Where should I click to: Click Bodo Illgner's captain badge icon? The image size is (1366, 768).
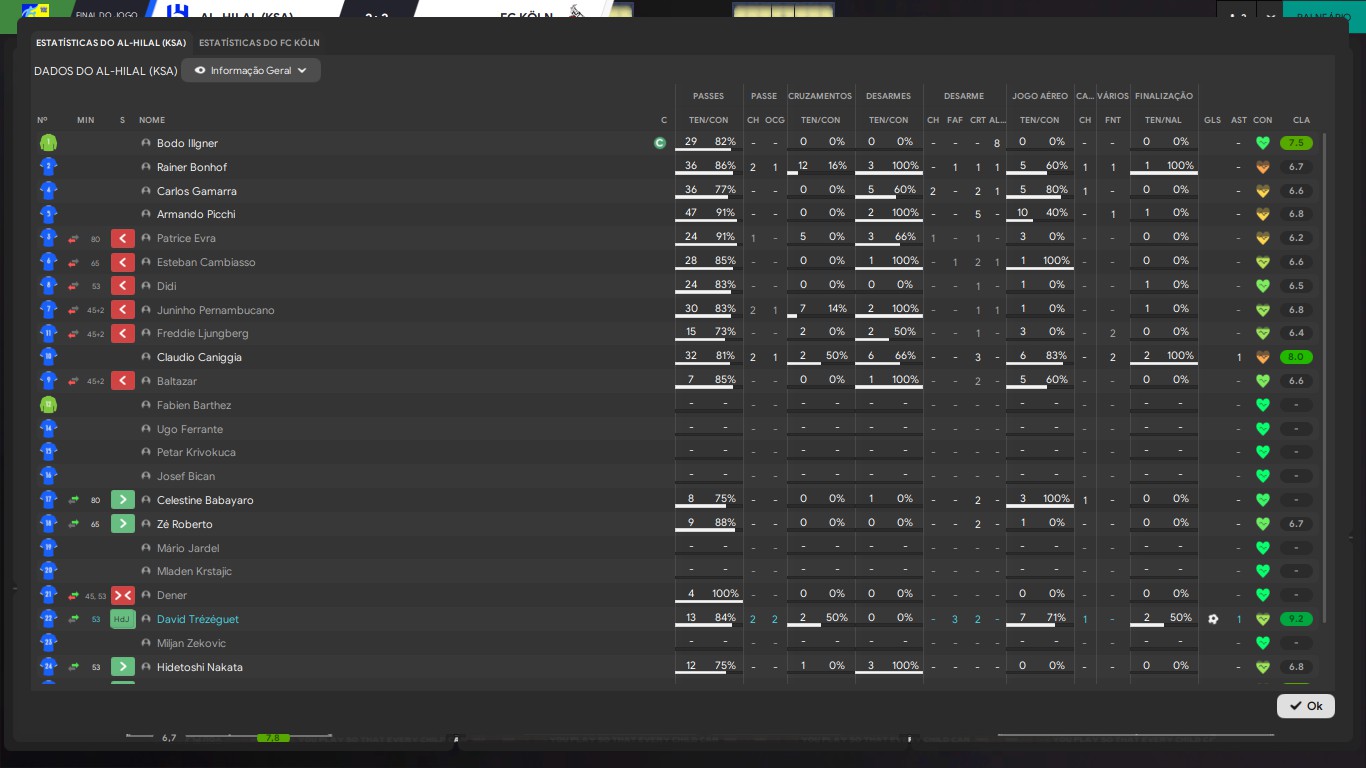(x=659, y=143)
